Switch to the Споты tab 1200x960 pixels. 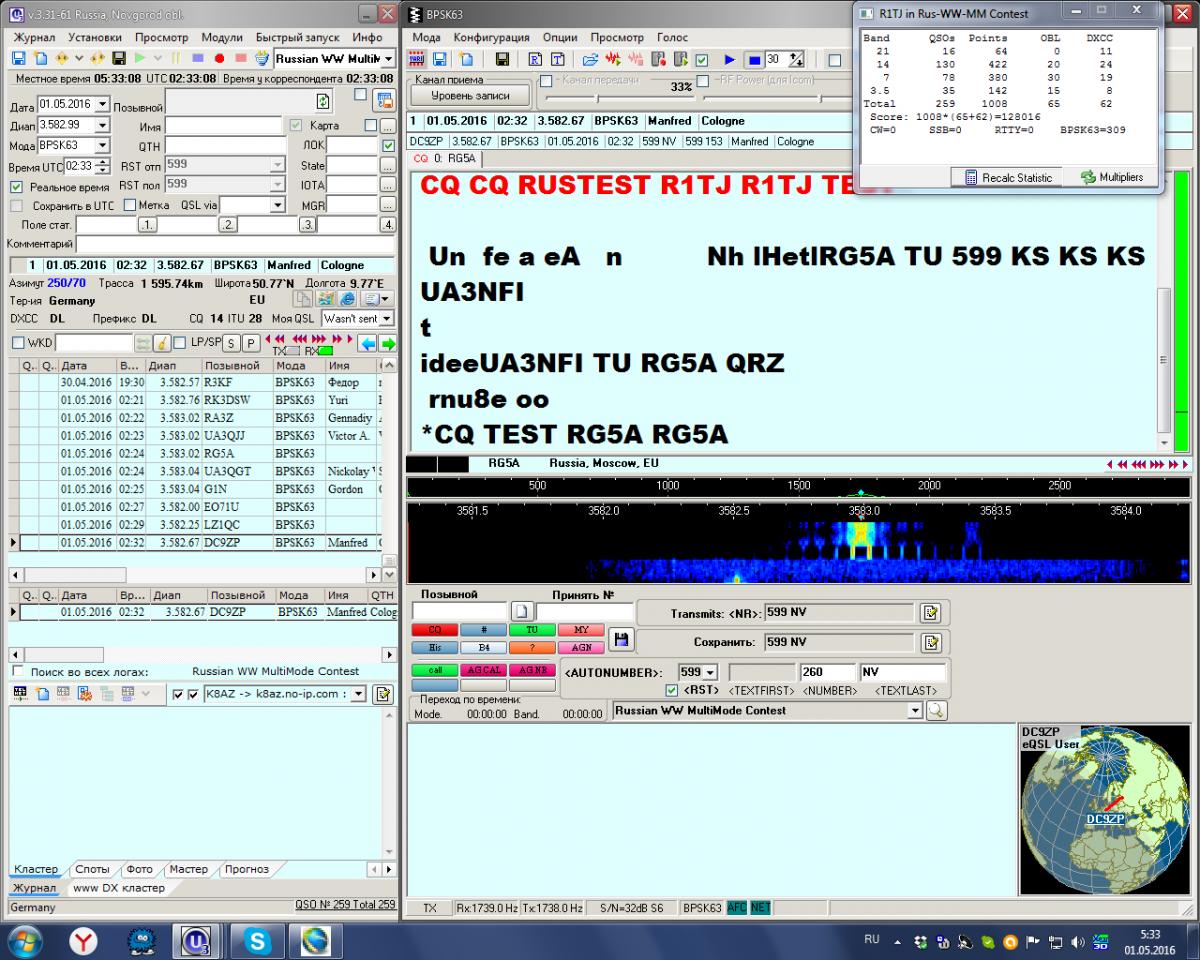(x=93, y=869)
